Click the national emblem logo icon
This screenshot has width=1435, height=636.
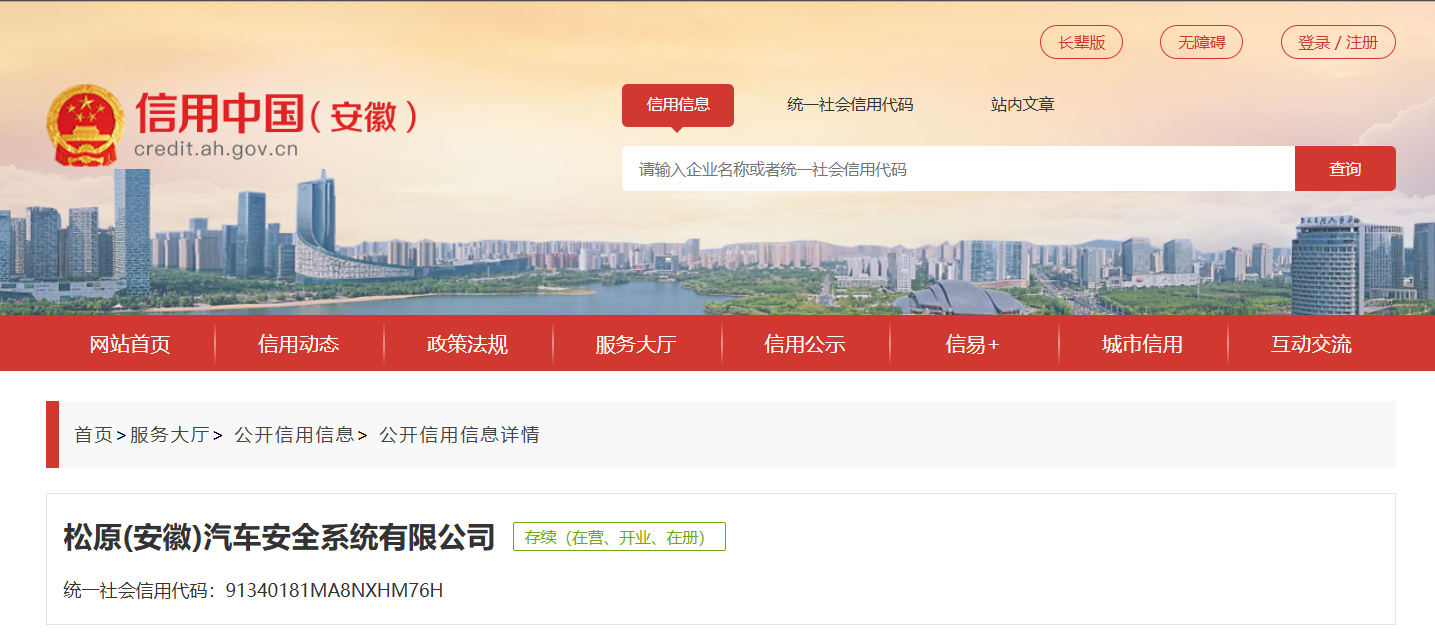pos(86,125)
